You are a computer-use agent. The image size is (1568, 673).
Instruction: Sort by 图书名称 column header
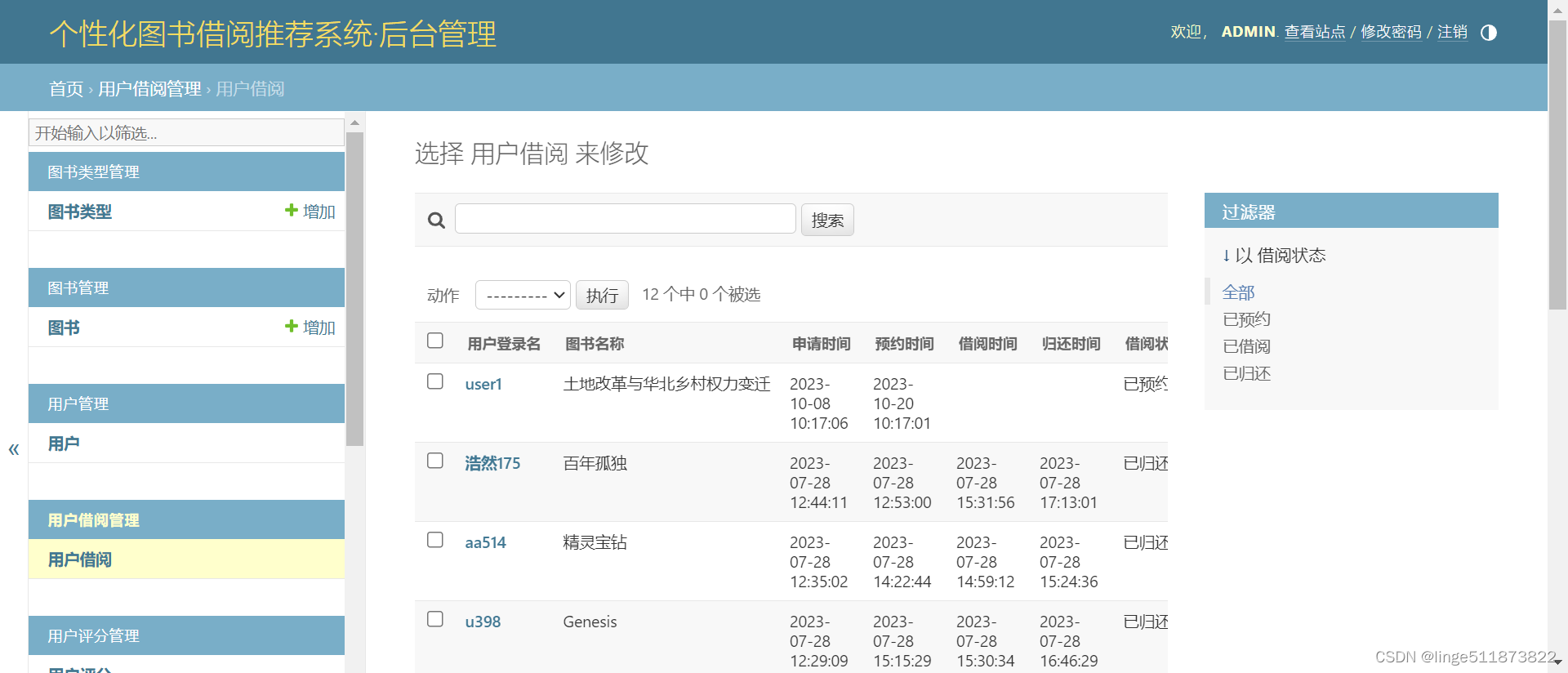pyautogui.click(x=595, y=344)
